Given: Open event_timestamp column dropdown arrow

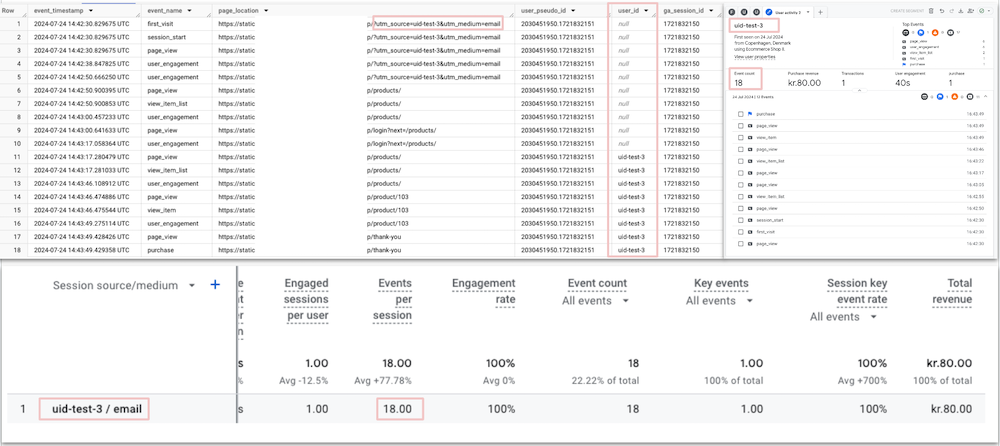Looking at the screenshot, I should [x=91, y=11].
